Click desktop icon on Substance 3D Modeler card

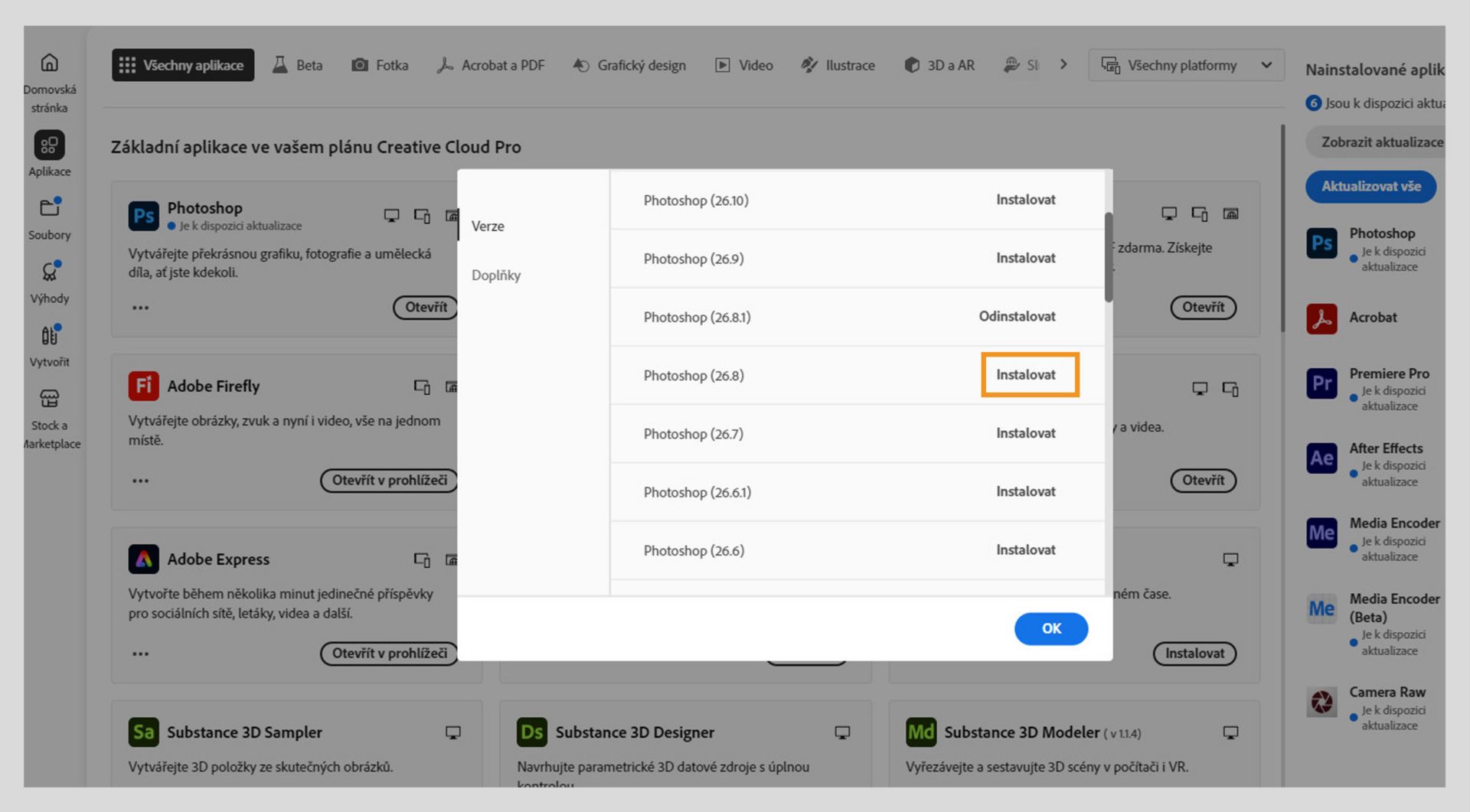(1230, 732)
